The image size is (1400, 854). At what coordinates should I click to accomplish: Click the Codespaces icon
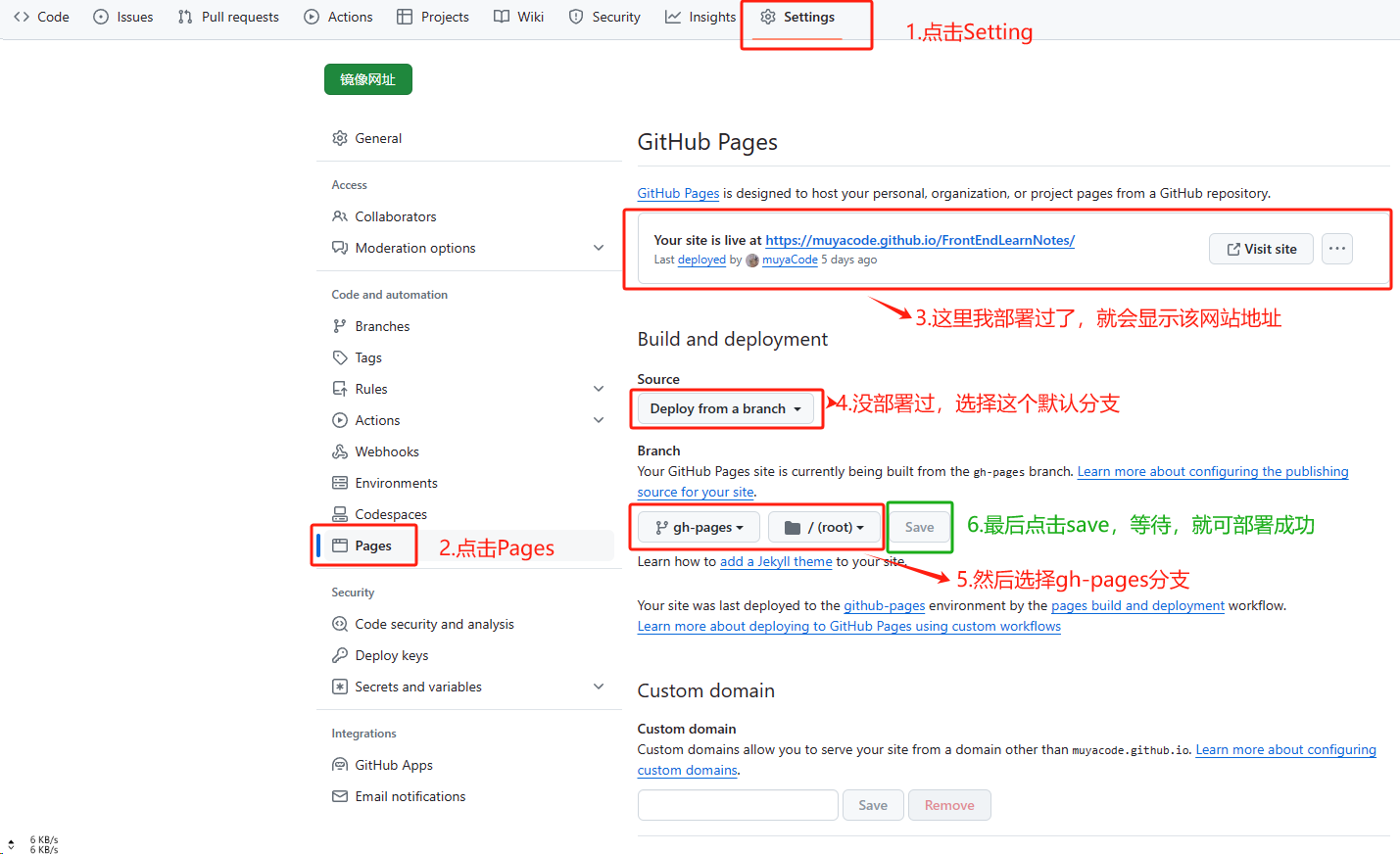point(340,514)
